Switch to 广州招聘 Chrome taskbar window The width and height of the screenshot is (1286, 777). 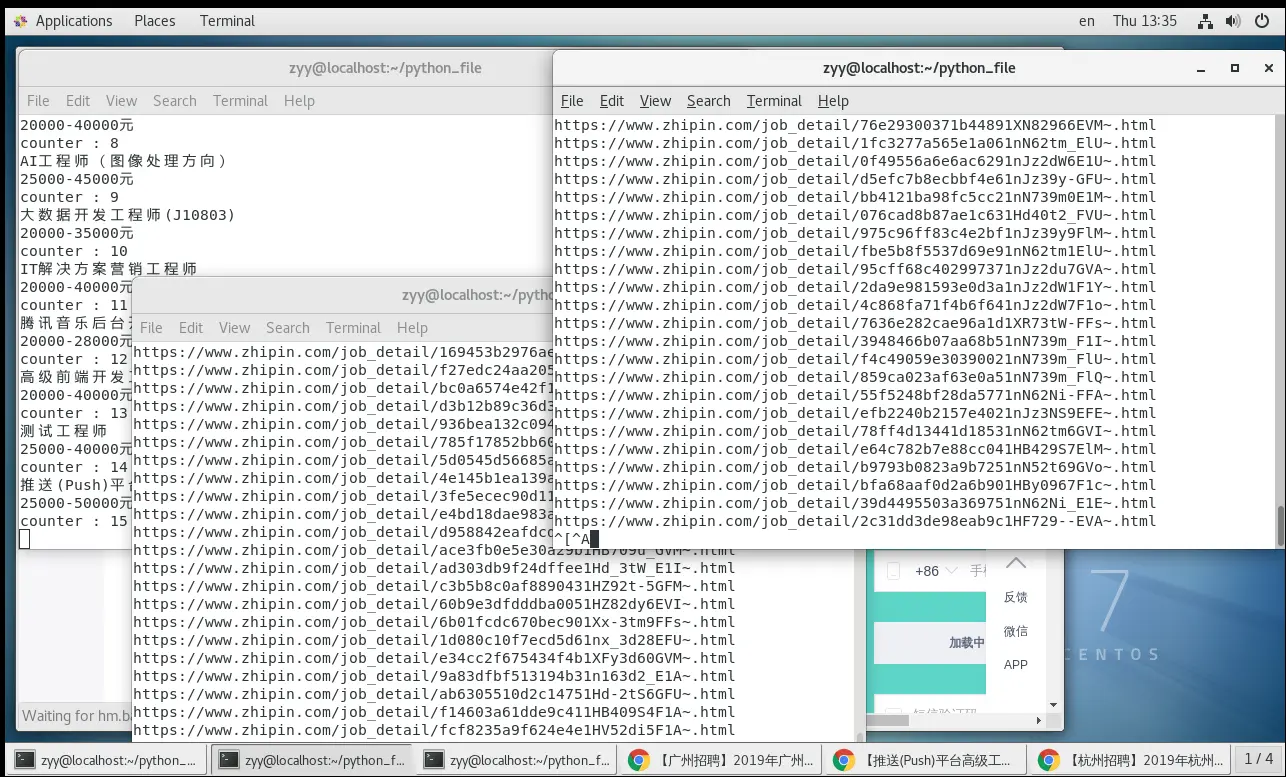click(720, 760)
